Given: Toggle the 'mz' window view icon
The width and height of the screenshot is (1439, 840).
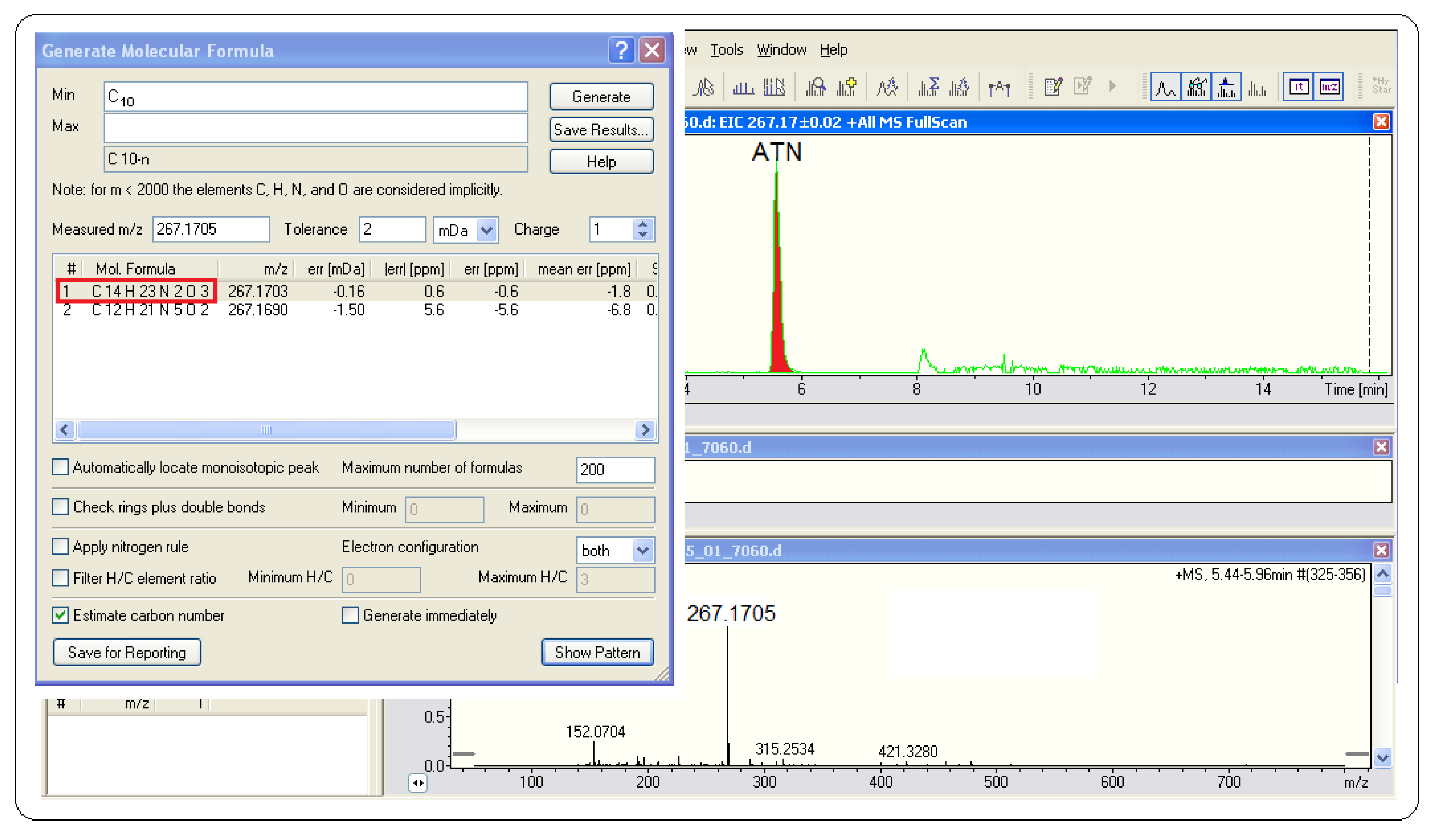Looking at the screenshot, I should [1329, 87].
